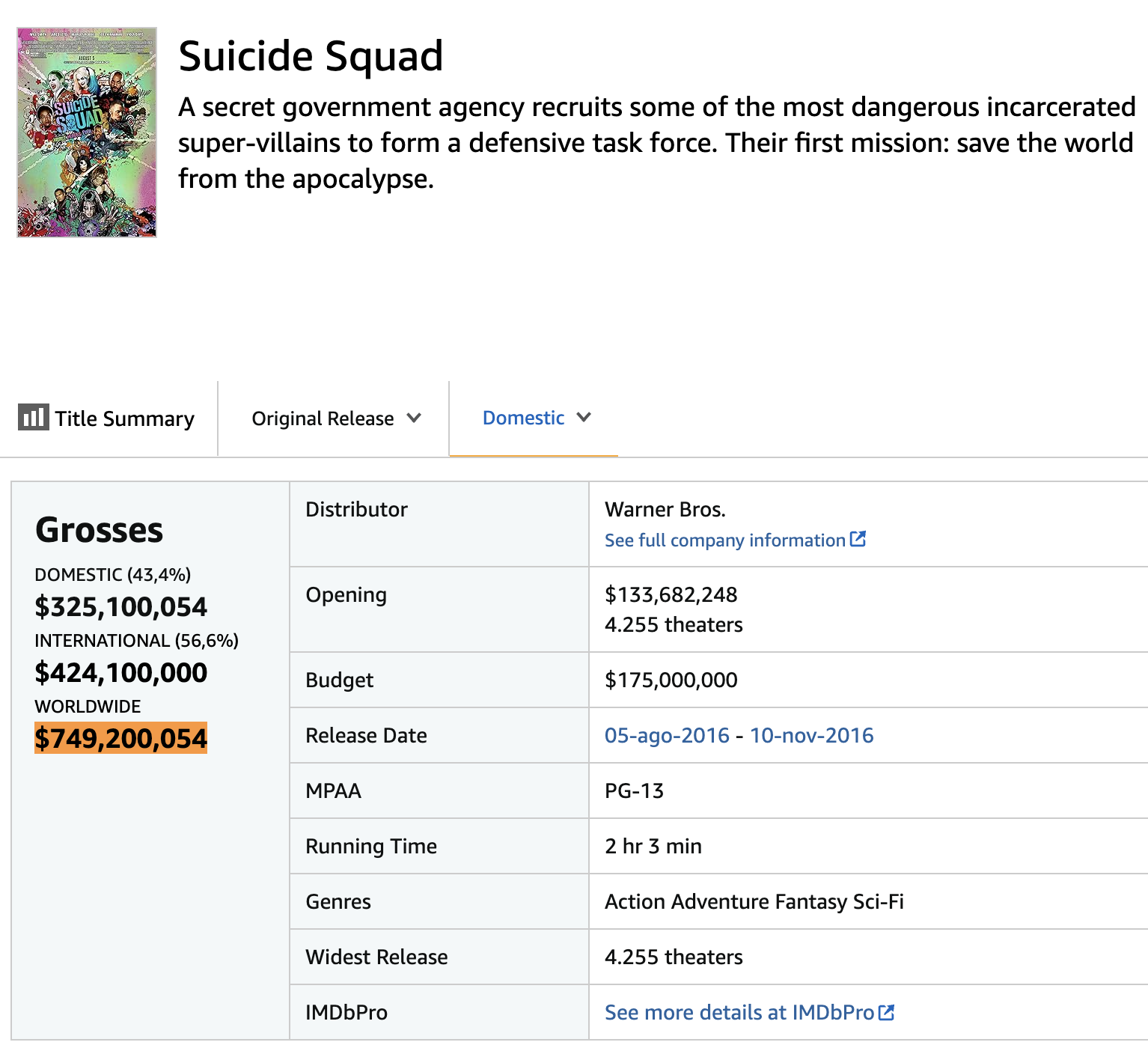
Task: Click the INTERNATIONAL (56,6%) label
Action: coord(137,641)
